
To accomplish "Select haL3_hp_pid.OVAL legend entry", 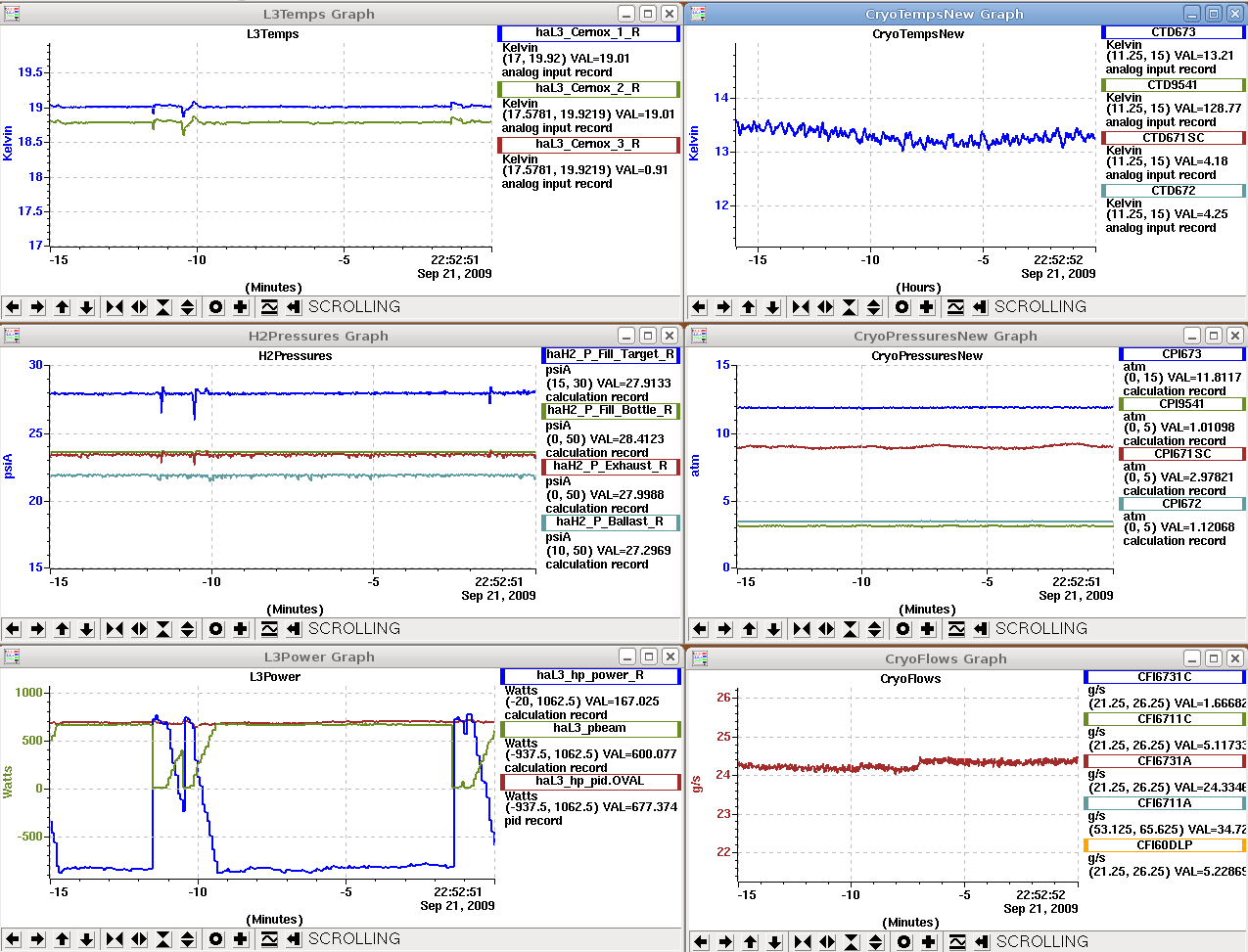I will click(590, 781).
